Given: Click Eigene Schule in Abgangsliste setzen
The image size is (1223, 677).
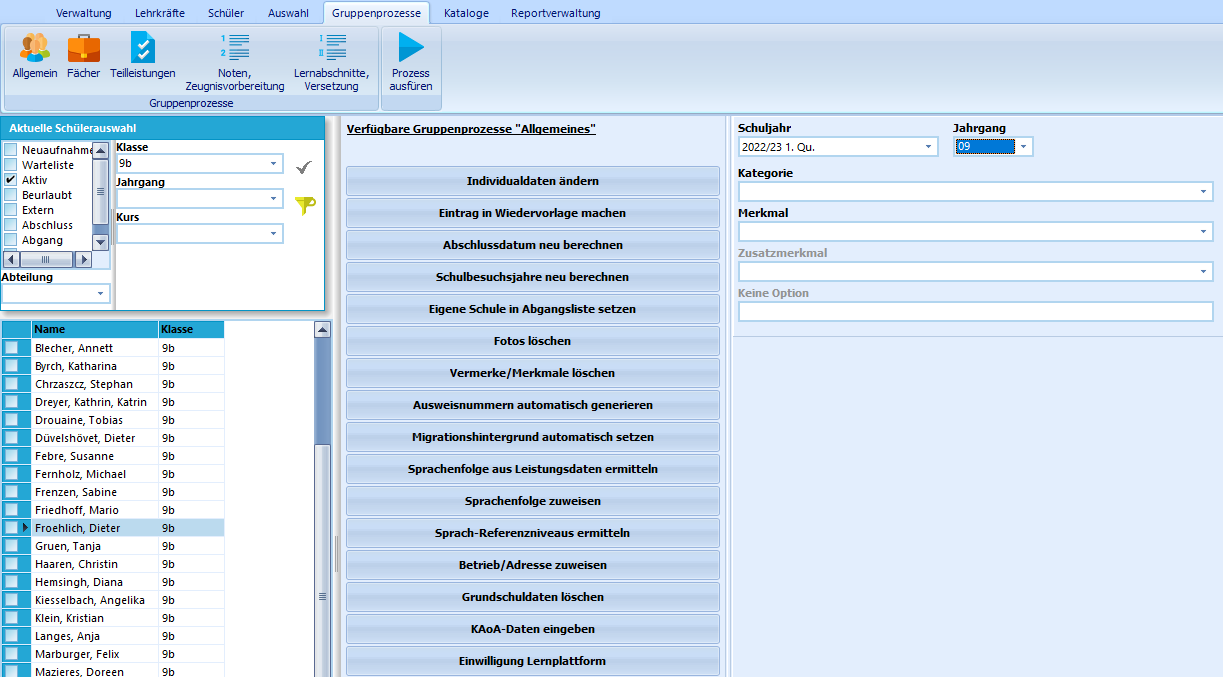Looking at the screenshot, I should (x=533, y=309).
